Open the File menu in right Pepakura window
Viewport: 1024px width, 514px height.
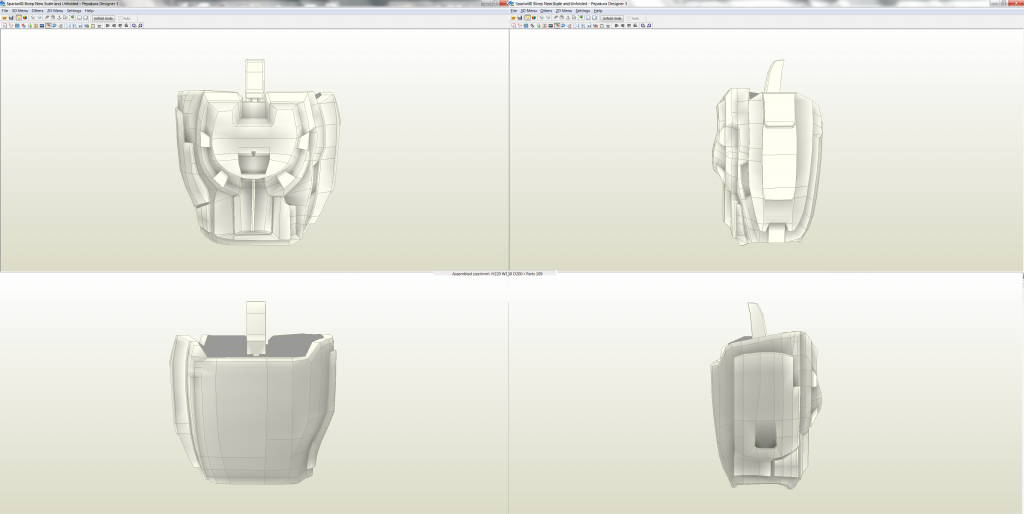point(514,11)
